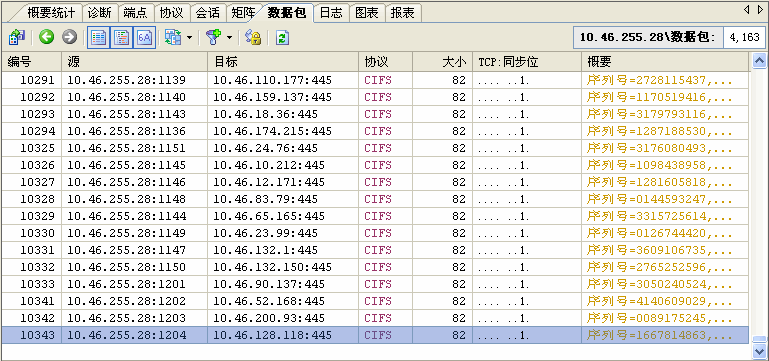769x361 pixels.
Task: Switch to the 日志 tab
Action: click(331, 13)
